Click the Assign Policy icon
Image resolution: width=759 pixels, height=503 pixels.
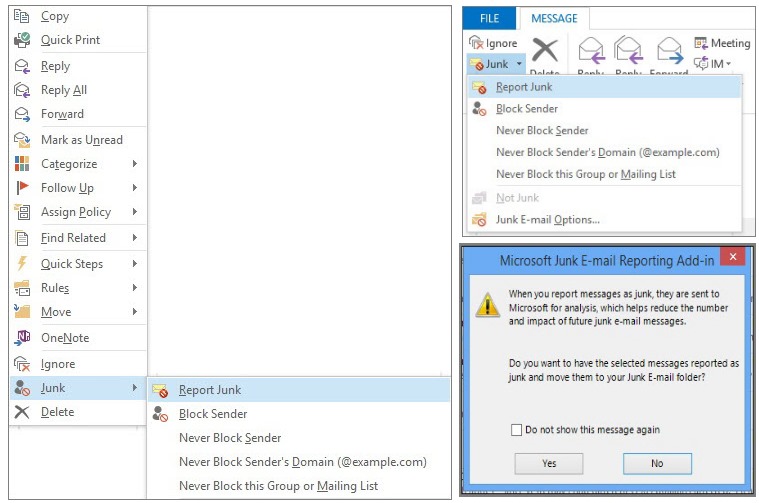(x=22, y=212)
